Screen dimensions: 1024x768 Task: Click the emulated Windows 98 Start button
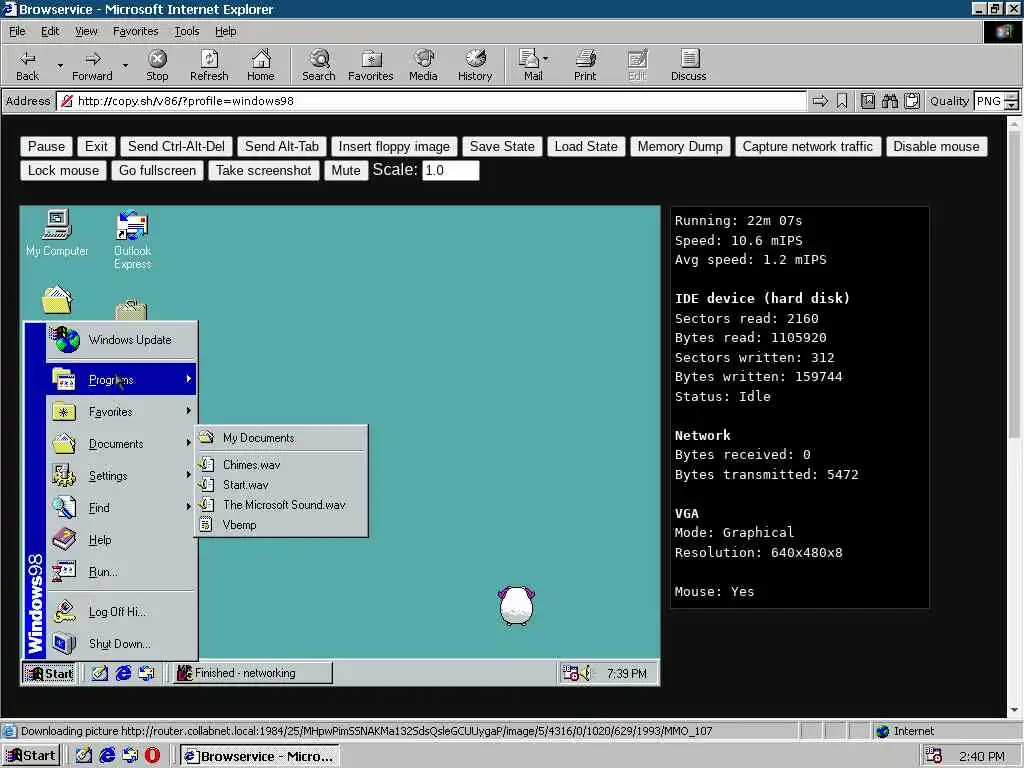pos(49,673)
